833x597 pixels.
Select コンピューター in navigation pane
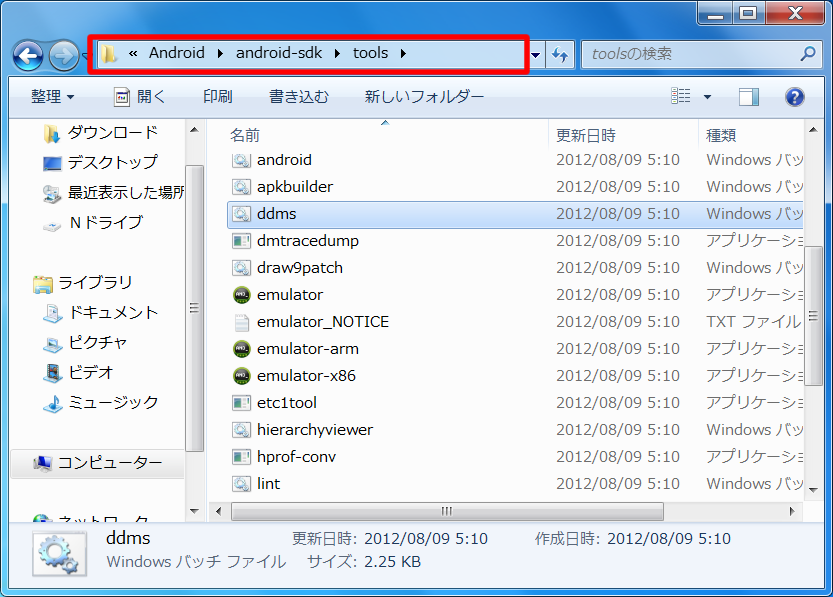click(x=98, y=463)
